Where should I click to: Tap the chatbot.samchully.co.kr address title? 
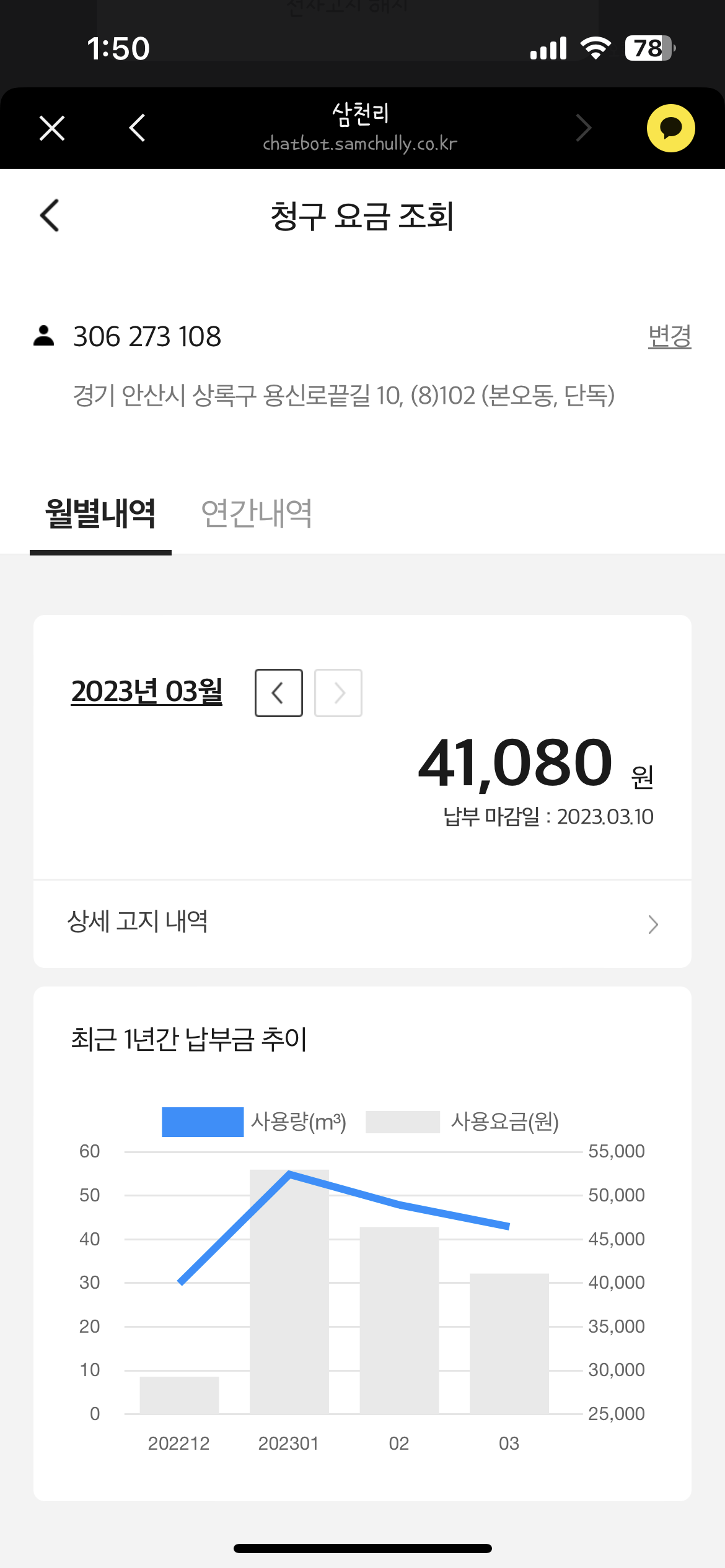click(x=360, y=144)
